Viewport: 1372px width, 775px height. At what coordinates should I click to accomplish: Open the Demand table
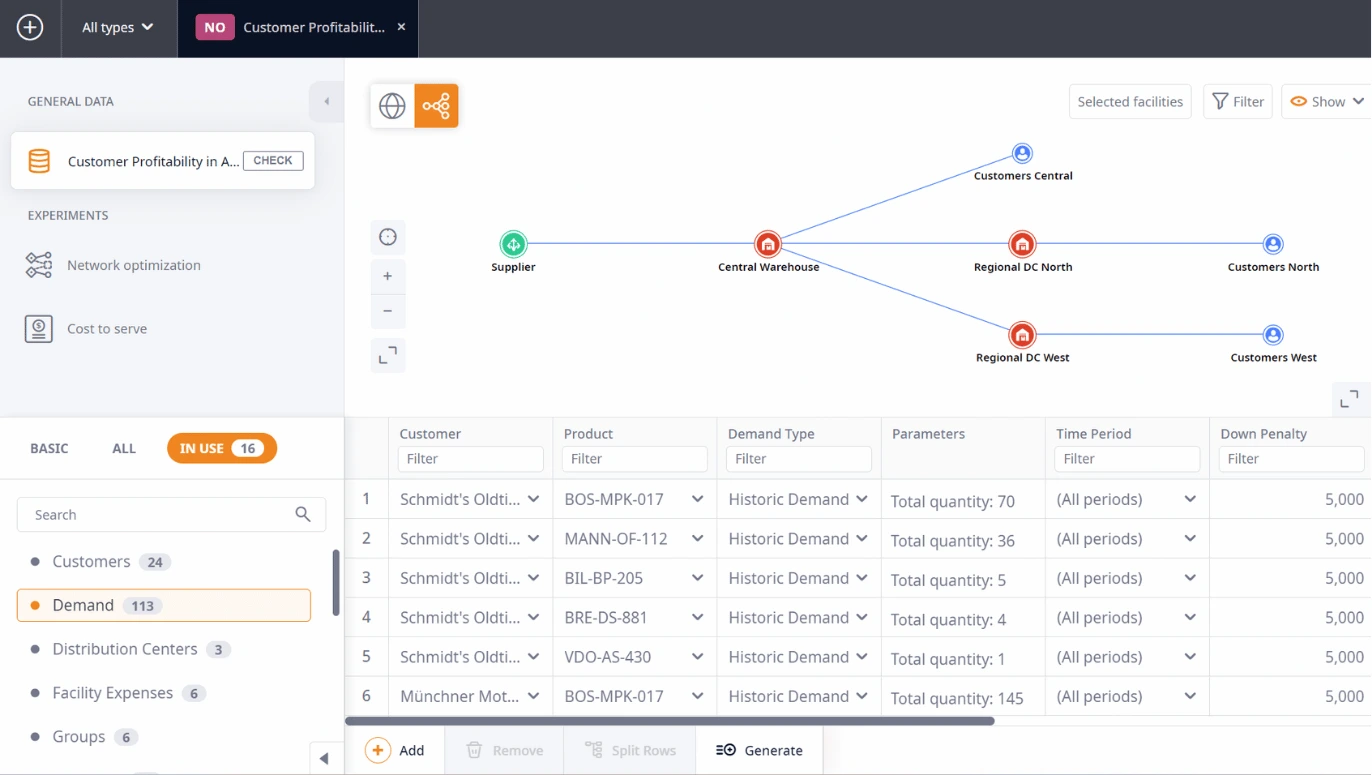(x=164, y=605)
